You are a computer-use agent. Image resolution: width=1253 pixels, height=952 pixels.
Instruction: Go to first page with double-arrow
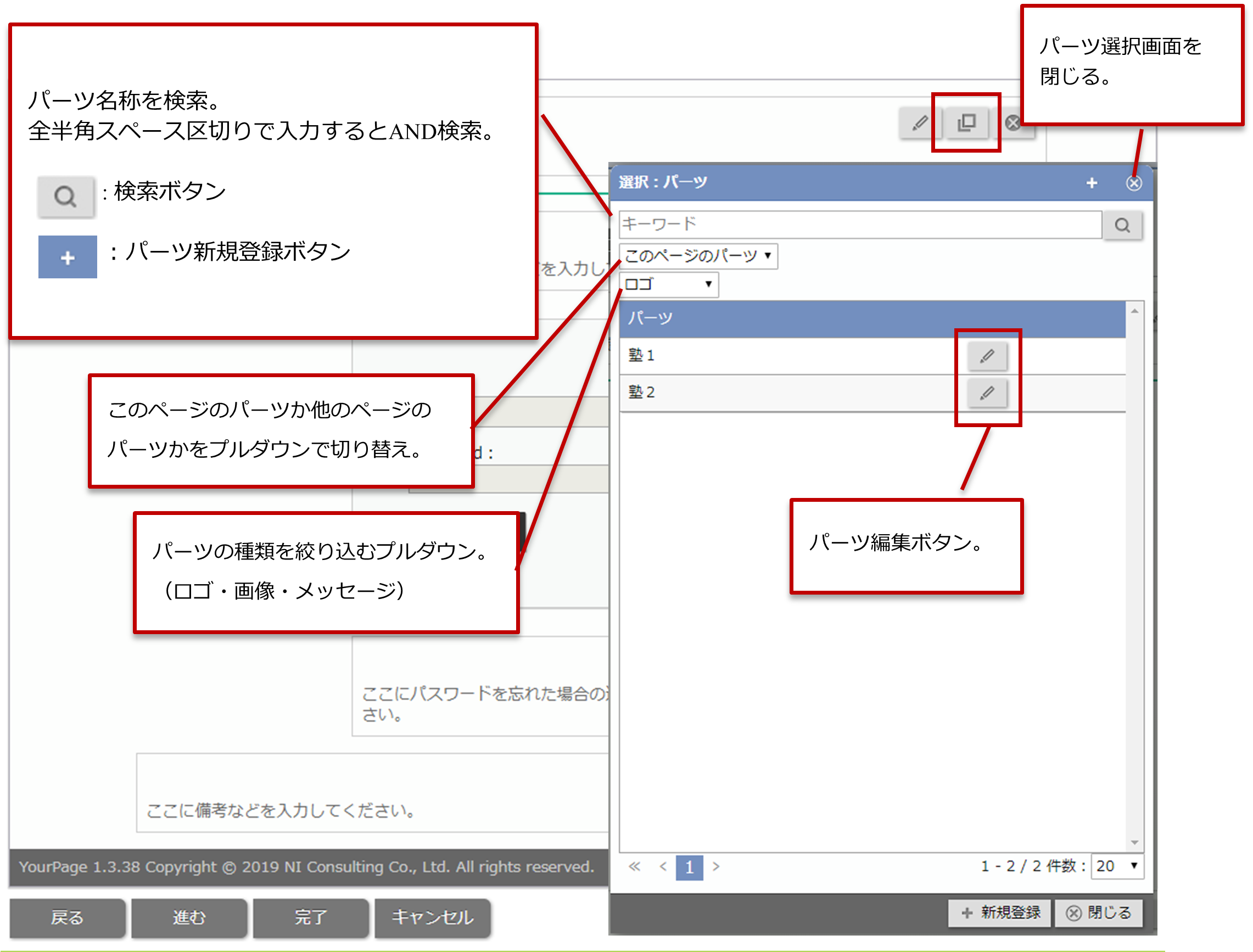(x=635, y=867)
